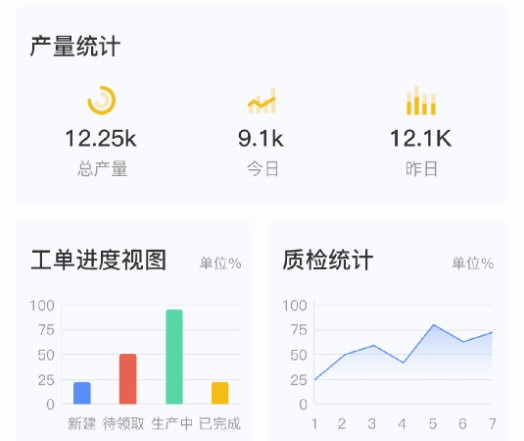This screenshot has height=441, width=524.
Task: Click 单位% label in the 工单进度视图 card
Action: pyautogui.click(x=221, y=263)
